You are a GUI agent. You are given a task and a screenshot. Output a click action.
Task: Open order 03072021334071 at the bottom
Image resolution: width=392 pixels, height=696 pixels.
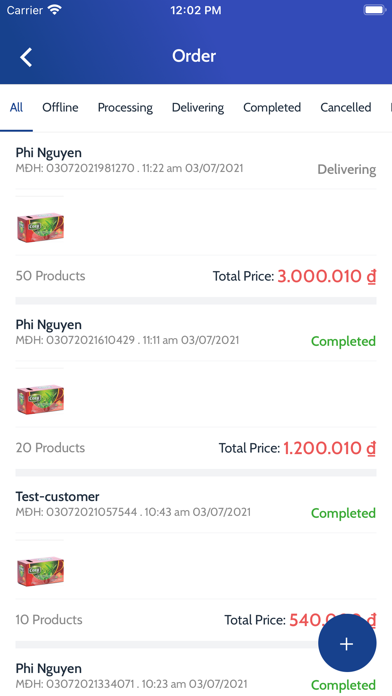click(x=196, y=676)
